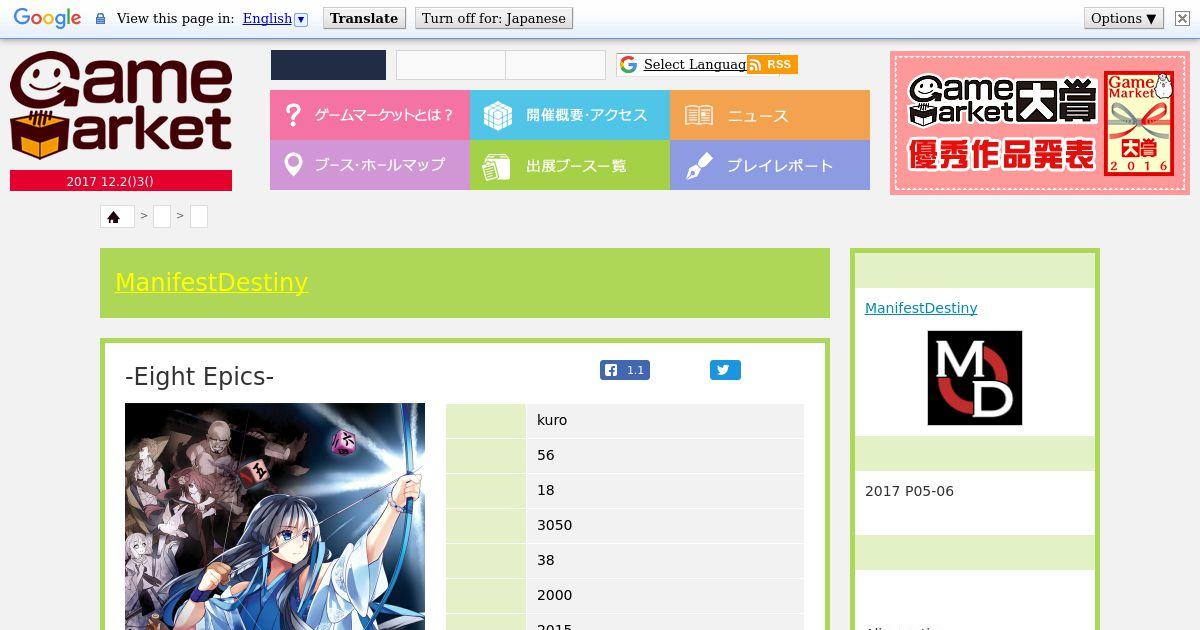The image size is (1200, 630).
Task: Open the ゲームマーケットとは? menu item
Action: tap(370, 115)
